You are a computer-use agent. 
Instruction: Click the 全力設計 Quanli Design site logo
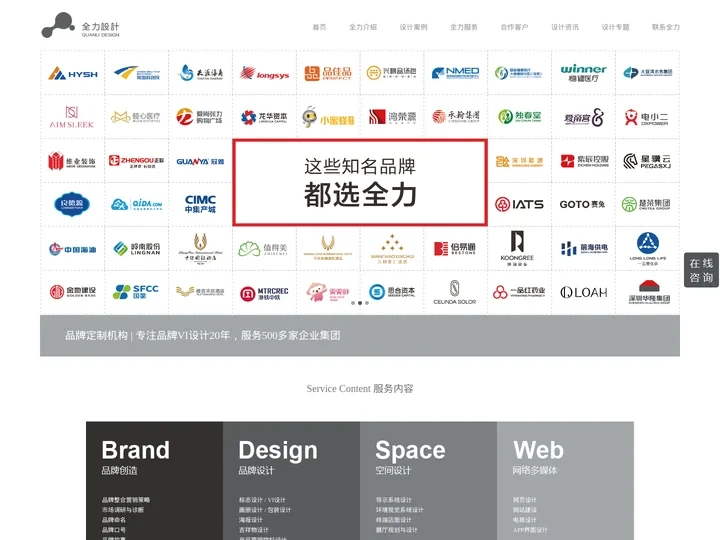[80, 25]
